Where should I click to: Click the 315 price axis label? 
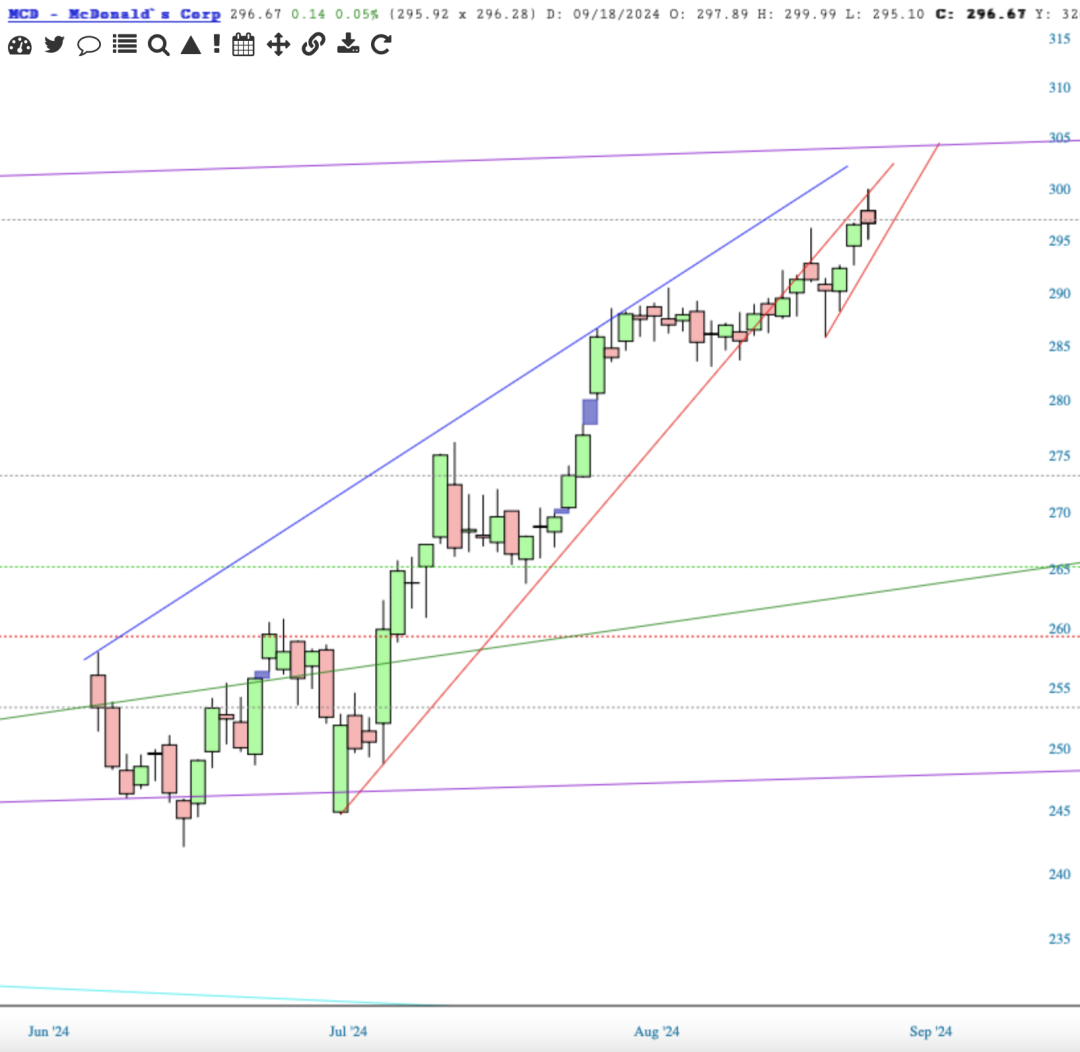[1059, 39]
